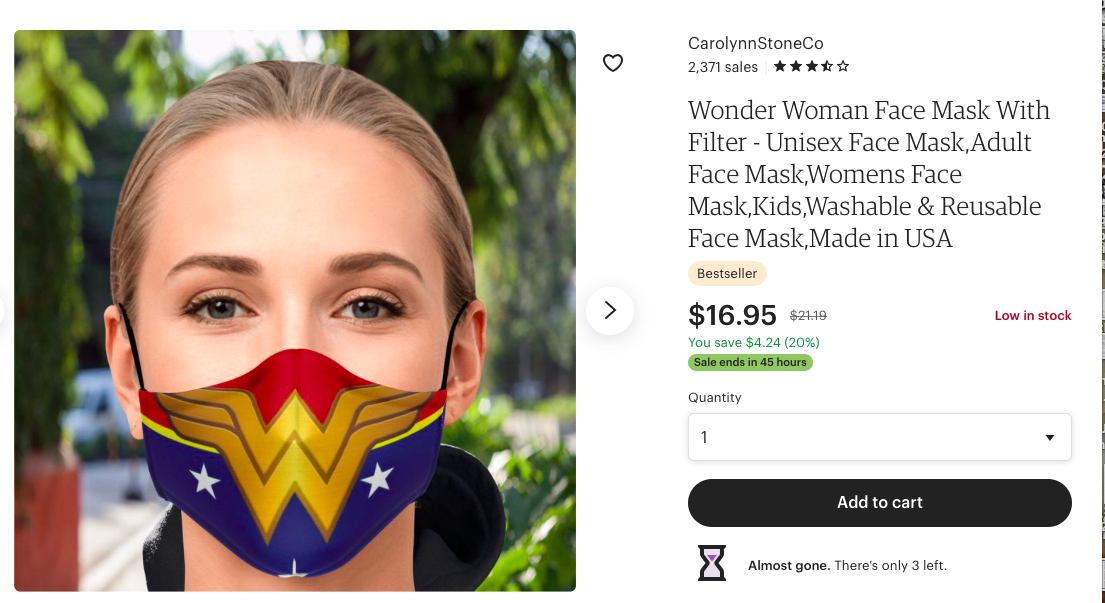Click the Wonder Woman Face Mask title
This screenshot has width=1105, height=603.
pos(868,174)
